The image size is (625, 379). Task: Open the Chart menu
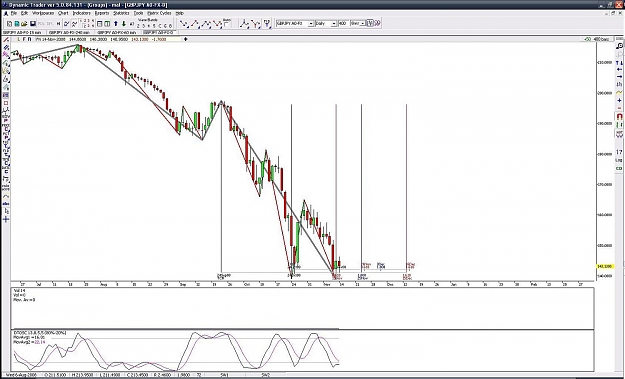tap(63, 13)
